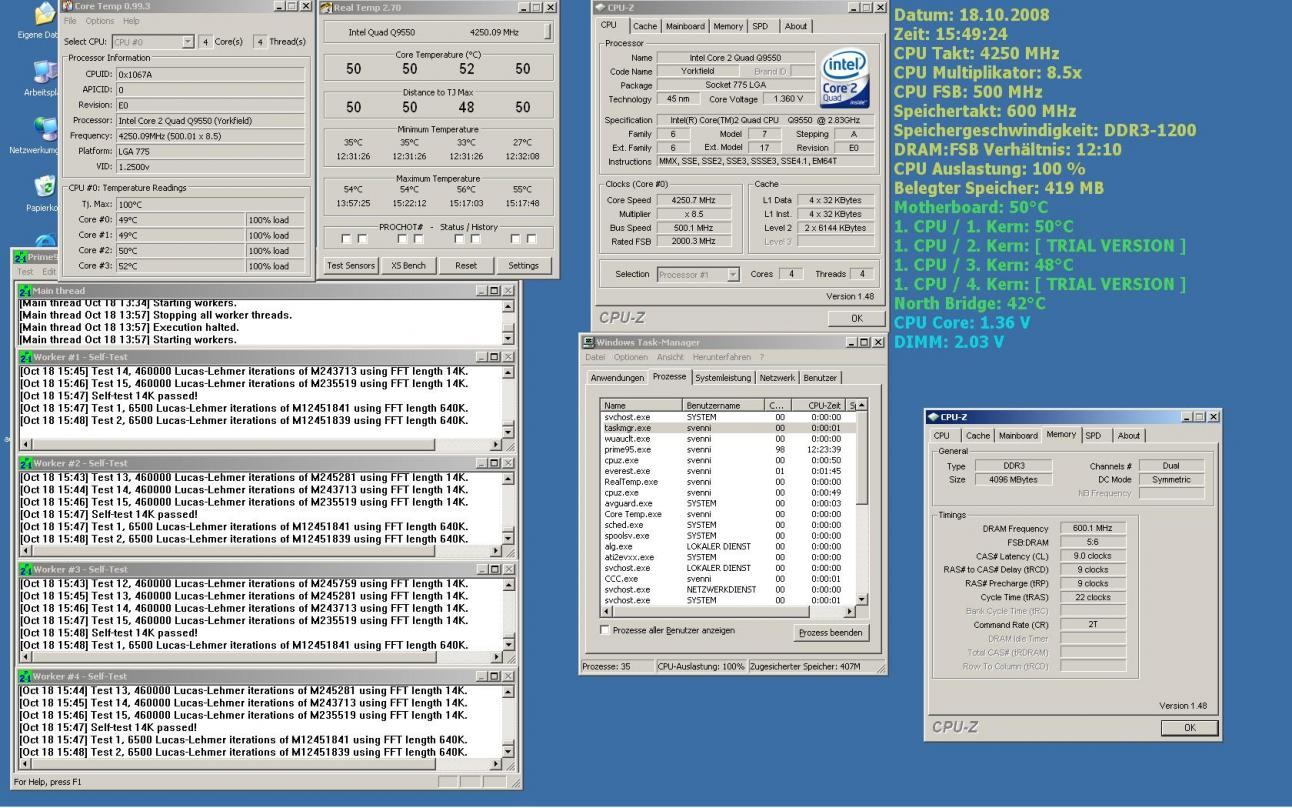Click OK in the CPU-Z memory window
The height and width of the screenshot is (808, 1292).
coord(1189,727)
